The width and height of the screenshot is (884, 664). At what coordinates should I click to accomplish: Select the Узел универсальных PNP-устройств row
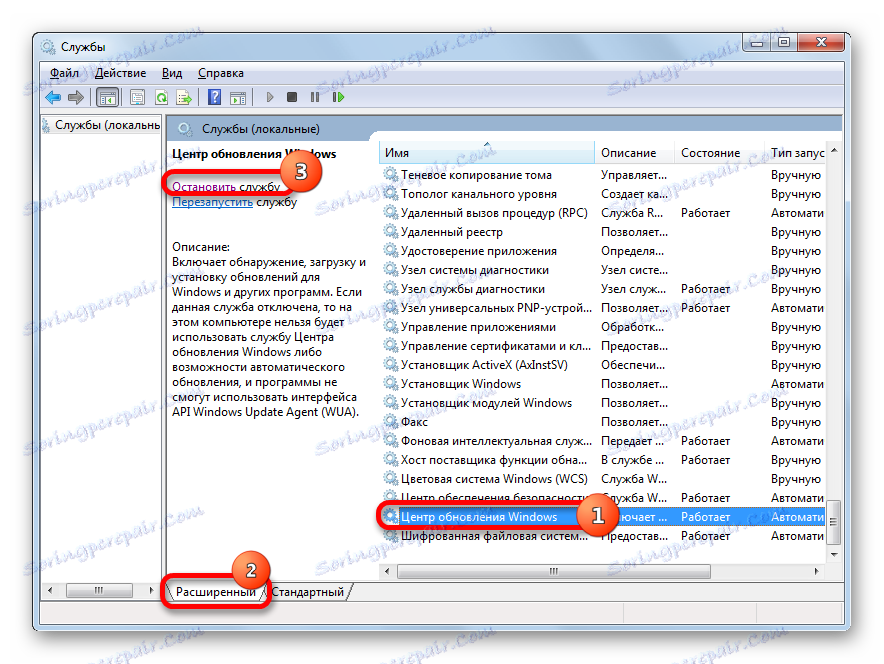(603, 308)
